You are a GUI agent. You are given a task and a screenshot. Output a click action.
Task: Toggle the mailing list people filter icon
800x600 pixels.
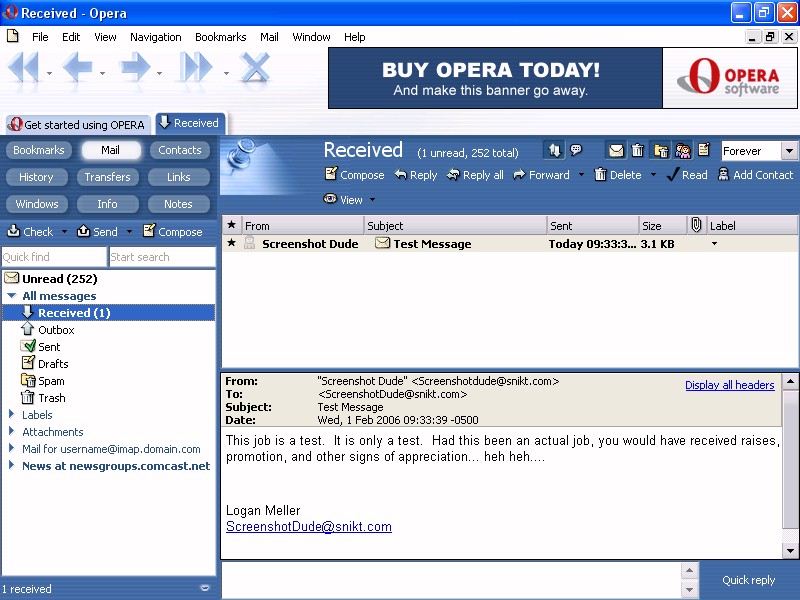pos(683,151)
